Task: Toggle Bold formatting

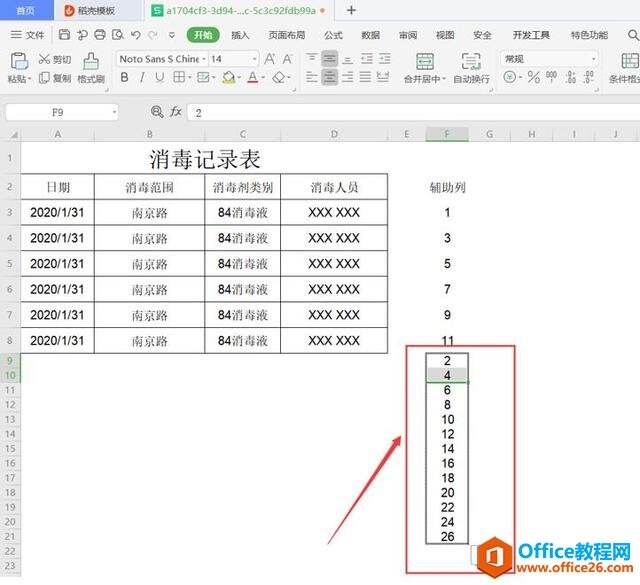Action: click(124, 77)
